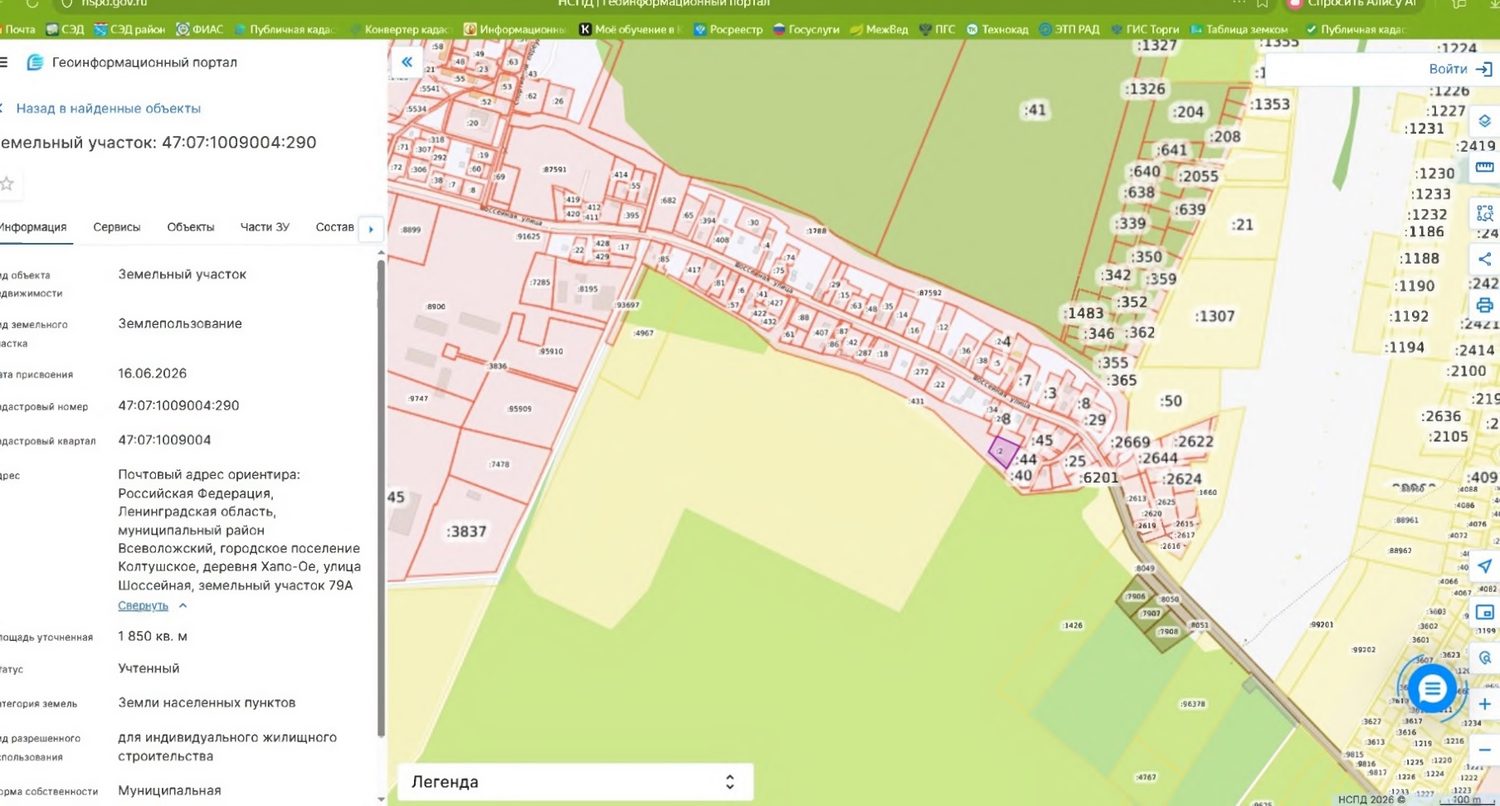The height and width of the screenshot is (806, 1500).
Task: Print the map via printer icon
Action: pos(1485,305)
